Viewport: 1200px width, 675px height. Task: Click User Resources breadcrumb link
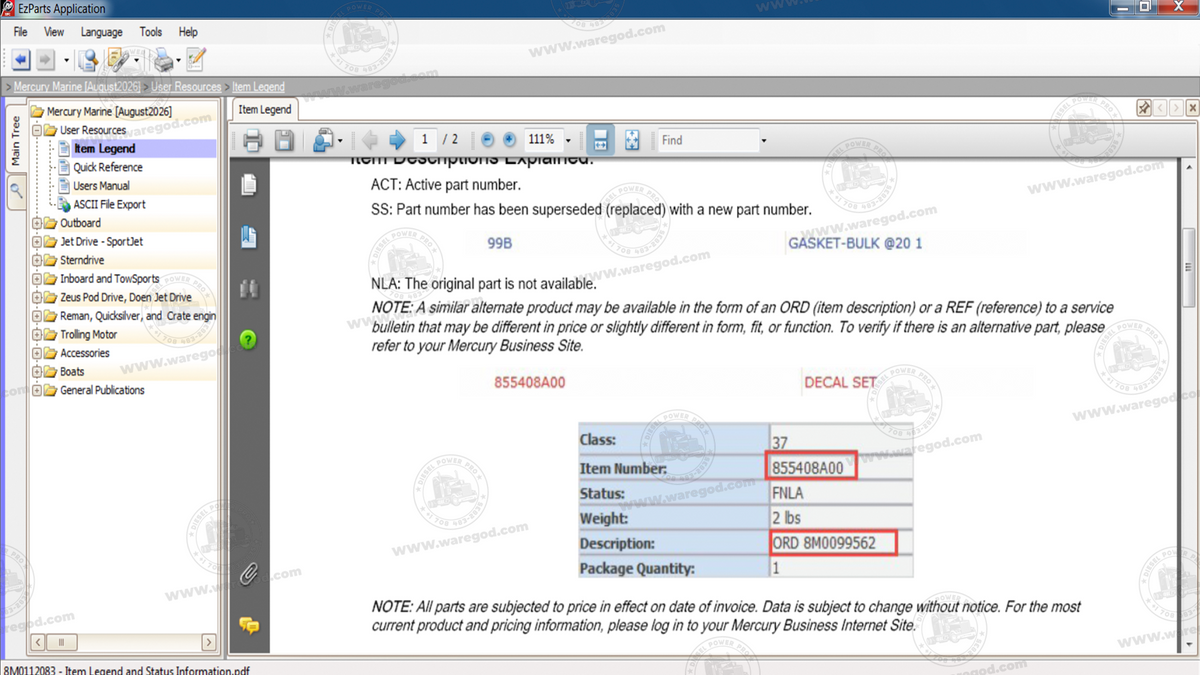(x=186, y=87)
